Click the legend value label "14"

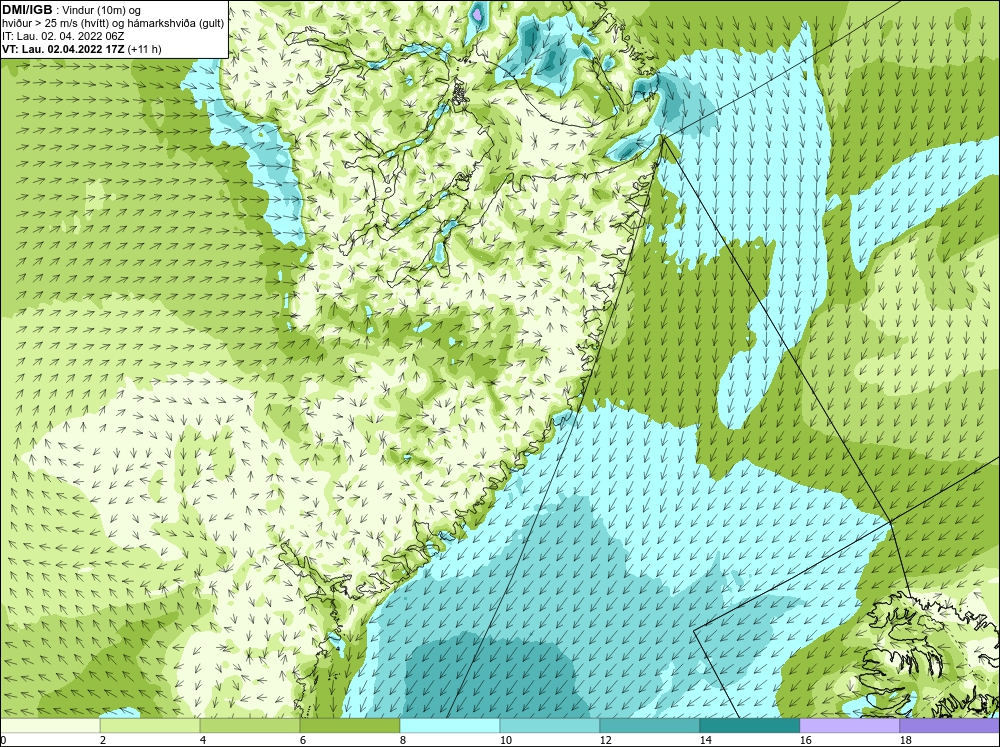706,740
